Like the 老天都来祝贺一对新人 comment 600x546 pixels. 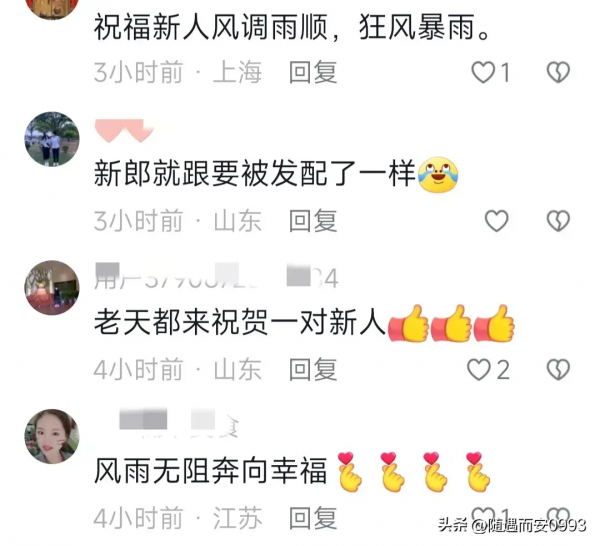[479, 370]
